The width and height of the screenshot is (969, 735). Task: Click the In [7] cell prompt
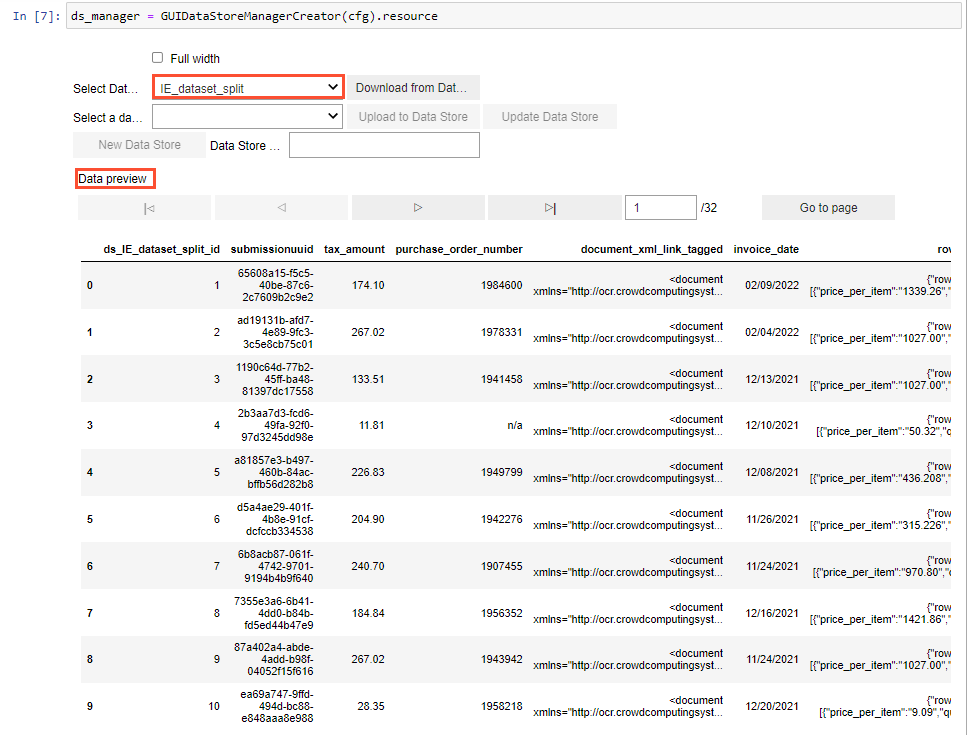coord(36,16)
